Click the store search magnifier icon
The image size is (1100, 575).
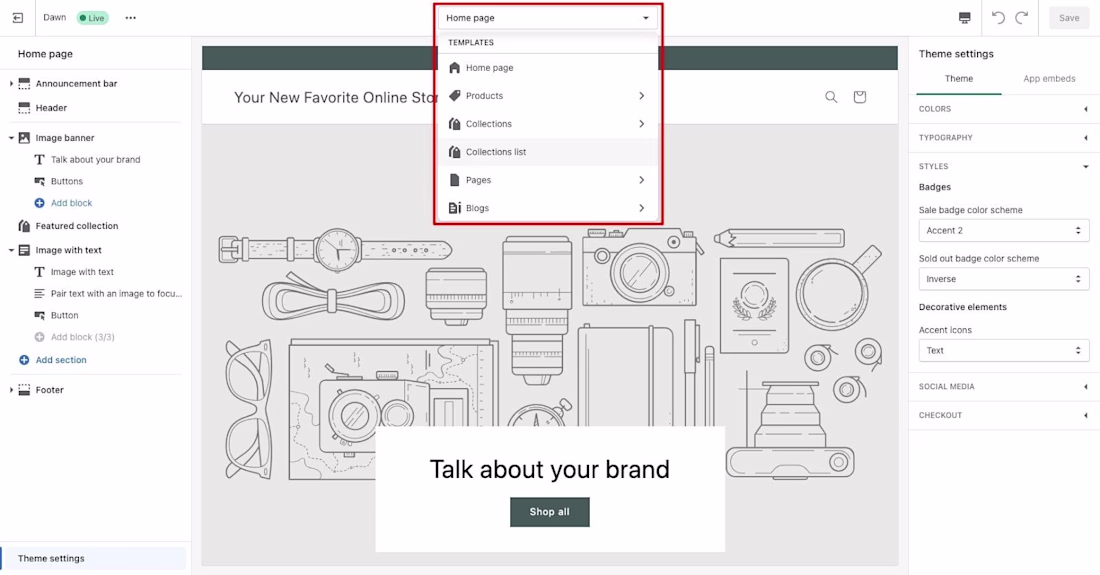point(831,97)
